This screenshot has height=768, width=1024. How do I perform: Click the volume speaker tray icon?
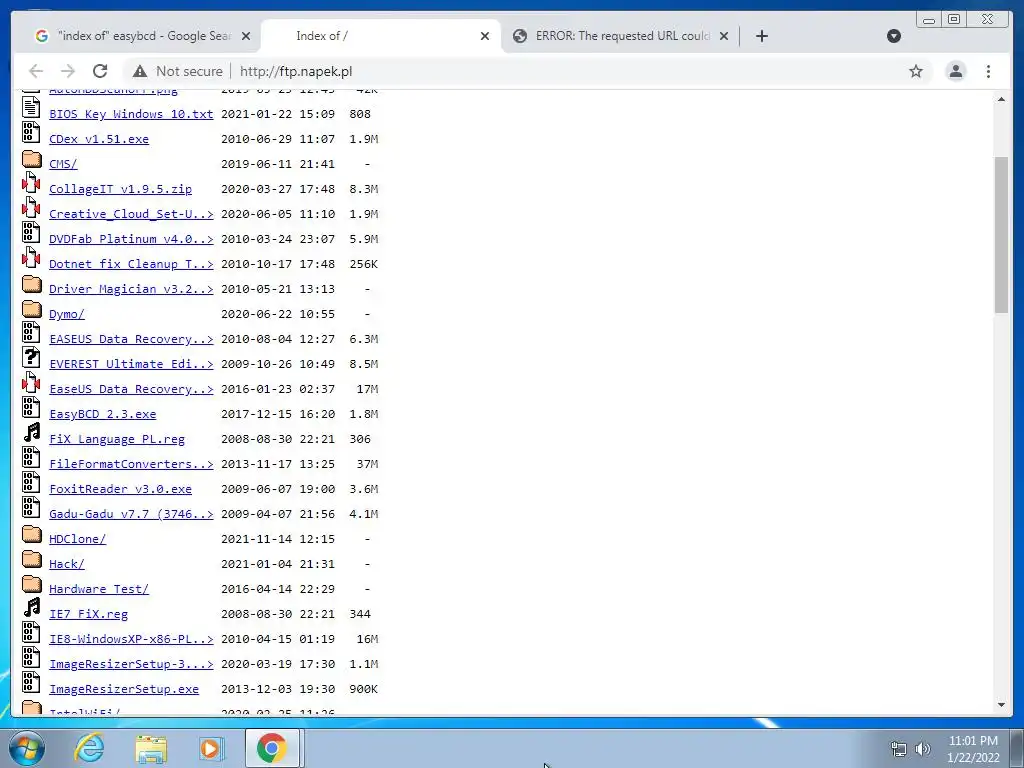point(923,748)
